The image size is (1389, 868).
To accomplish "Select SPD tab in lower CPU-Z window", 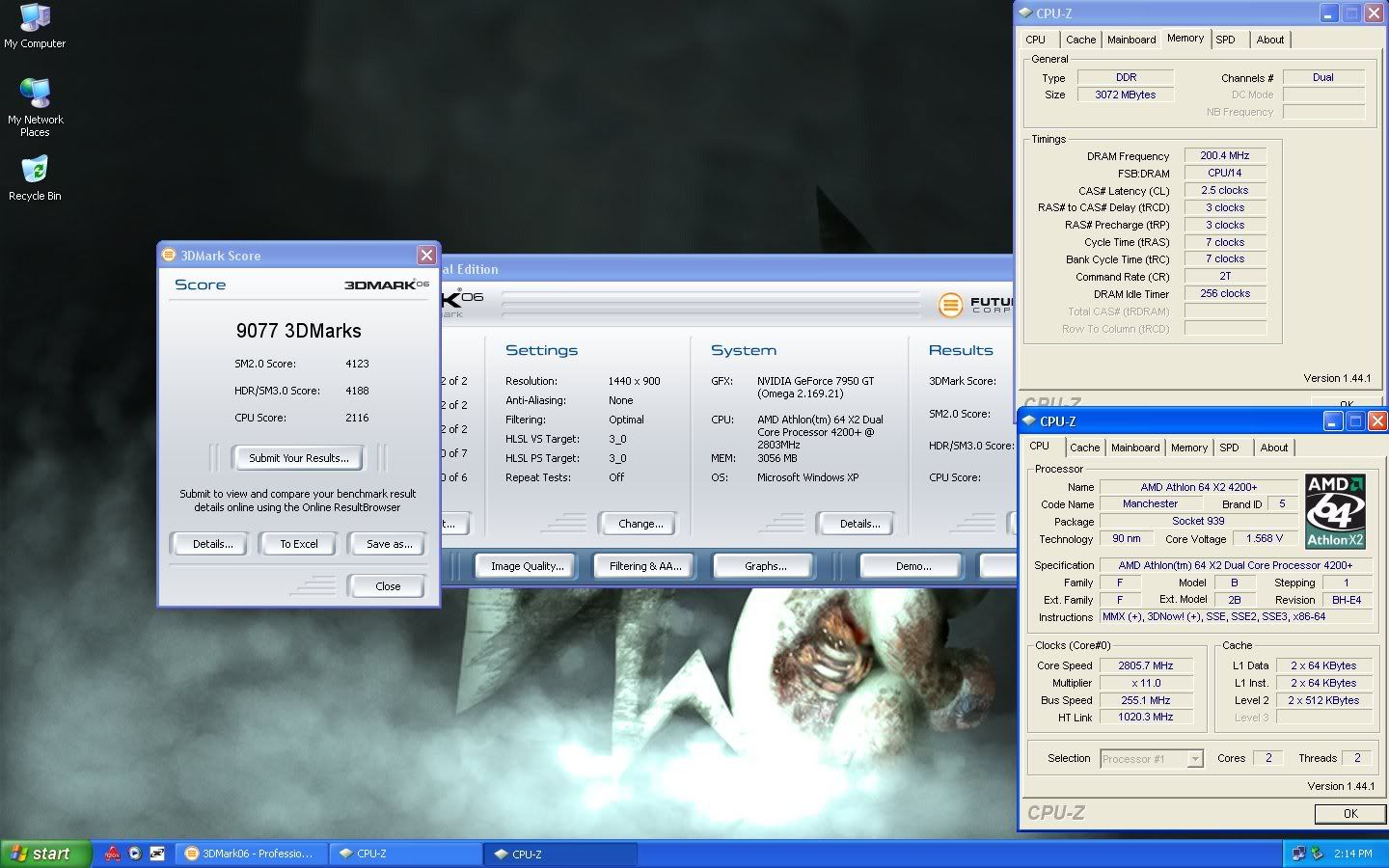I will pos(1229,448).
